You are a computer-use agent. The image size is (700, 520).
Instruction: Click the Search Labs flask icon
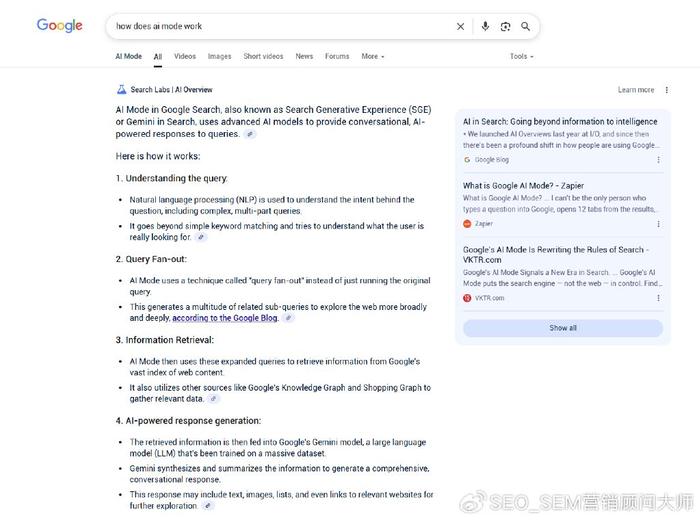[121, 89]
